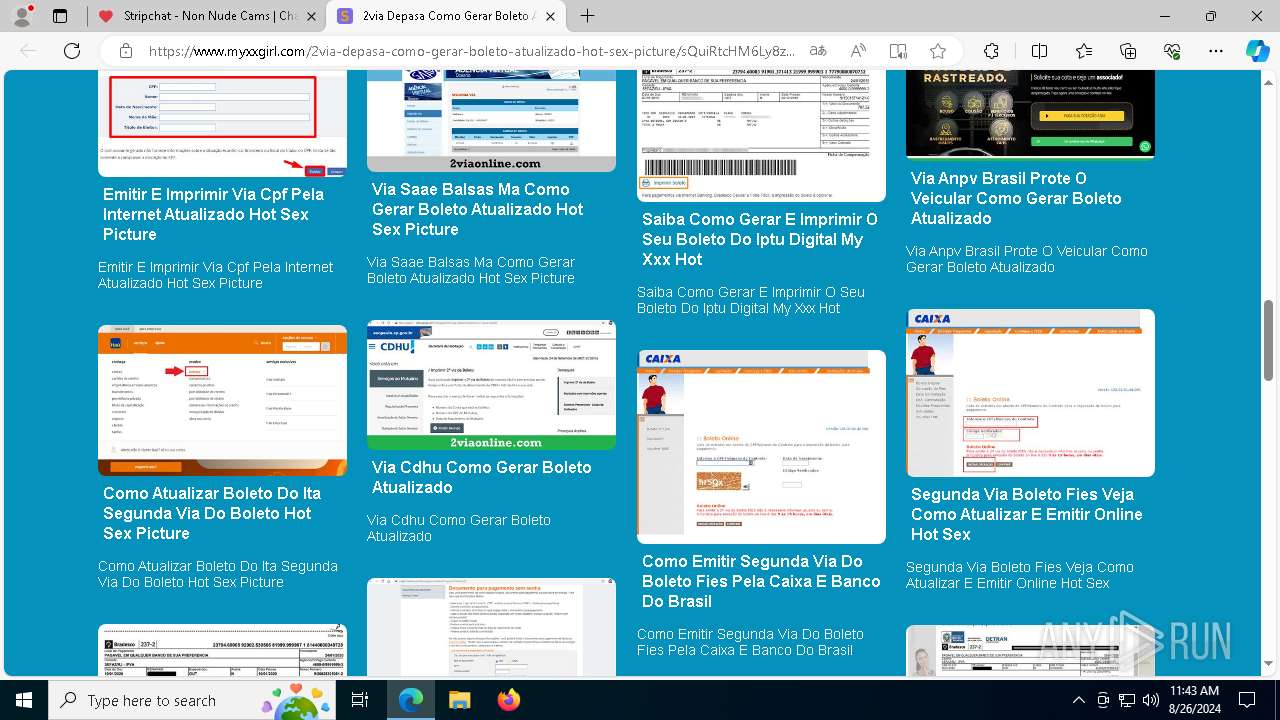Image resolution: width=1280 pixels, height=720 pixels.
Task: Click 'Via Cdhu Como Gerar Boleto Atualizado' description text
Action: pyautogui.click(x=458, y=528)
